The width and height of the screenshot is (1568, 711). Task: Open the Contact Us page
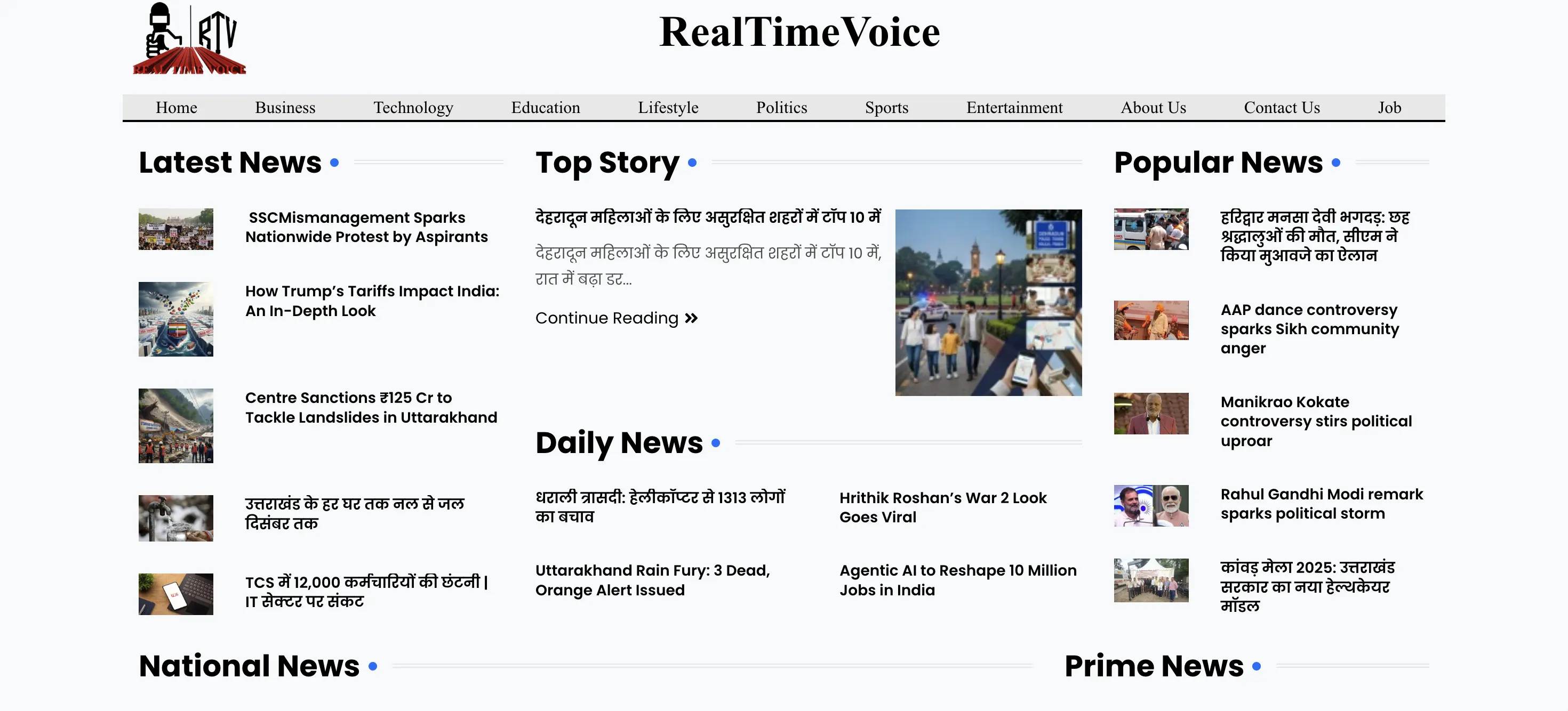tap(1281, 108)
